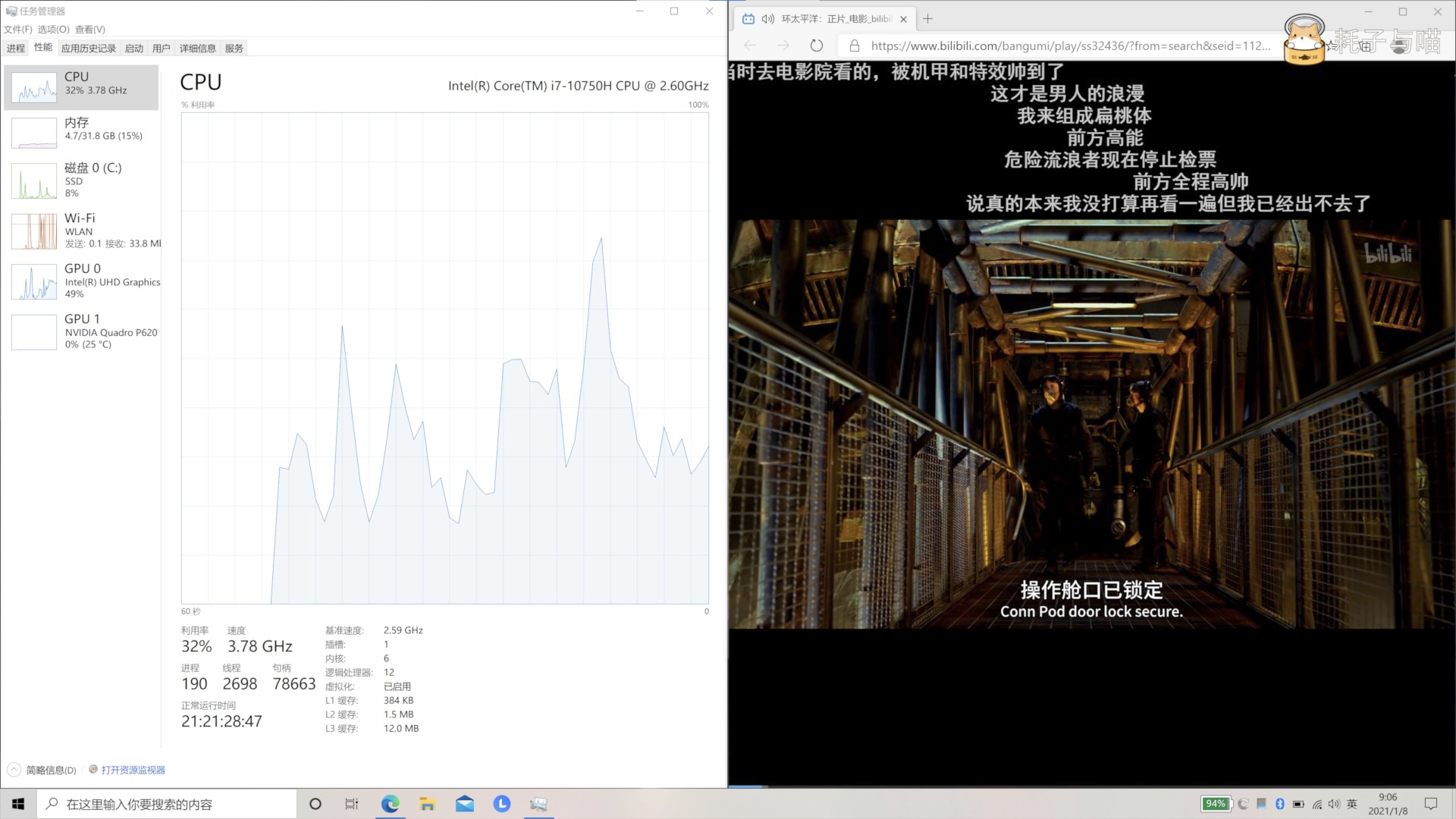Click the 21:21:28:47 uptime value
This screenshot has width=1456, height=819.
221,721
